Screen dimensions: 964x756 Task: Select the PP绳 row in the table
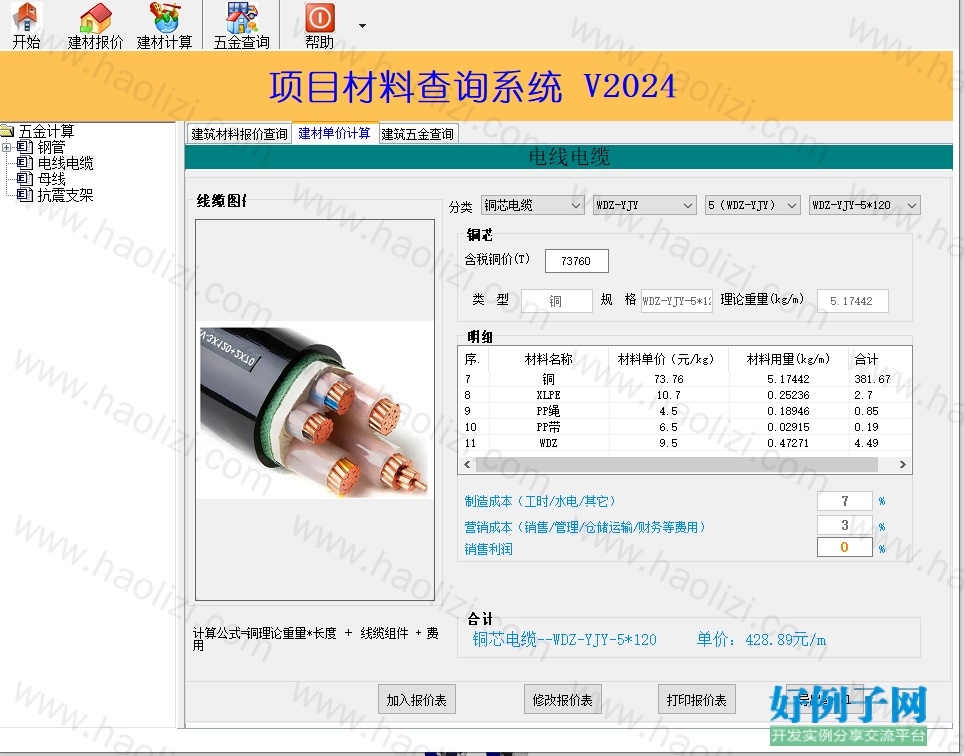pos(684,411)
